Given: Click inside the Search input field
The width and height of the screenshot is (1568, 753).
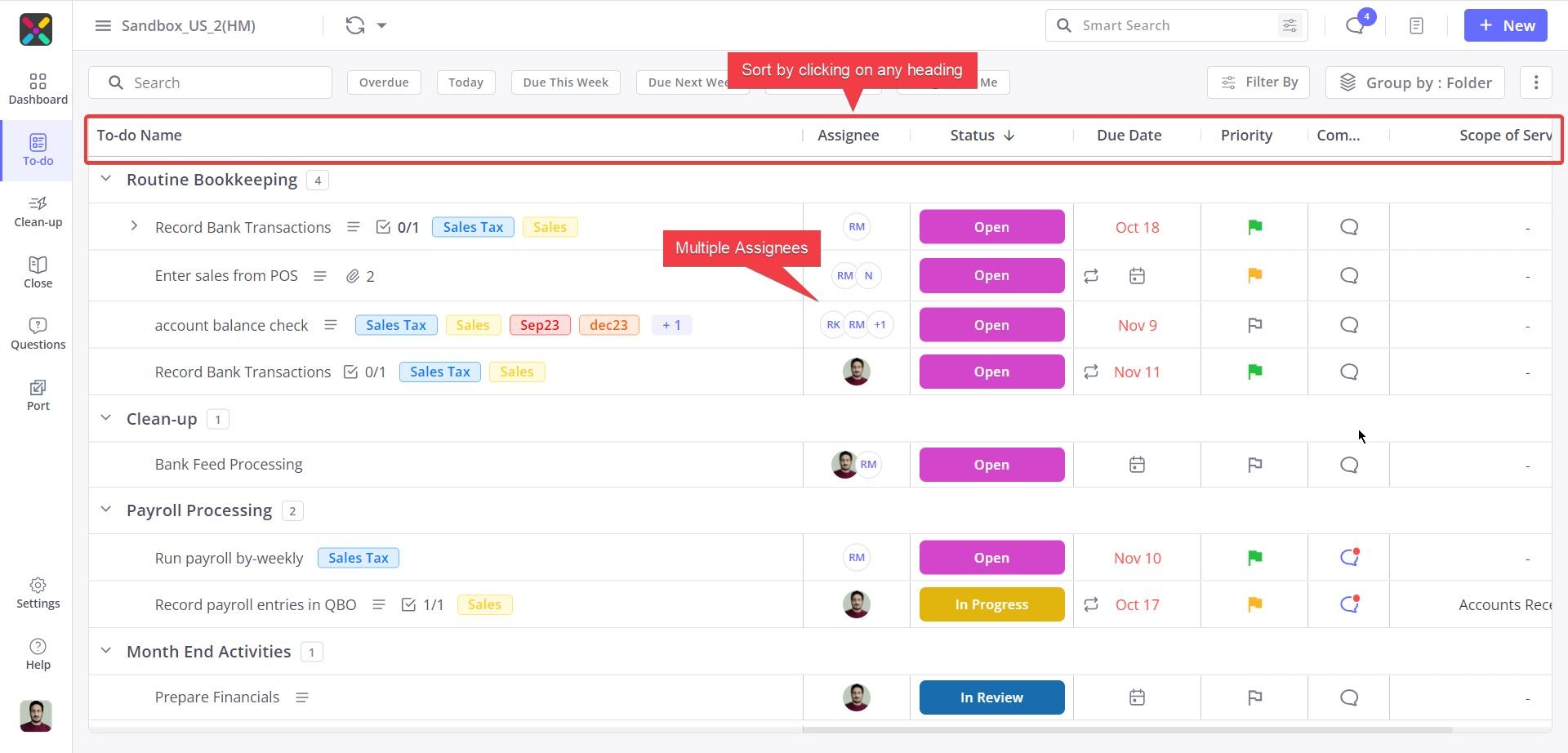Looking at the screenshot, I should (x=210, y=82).
